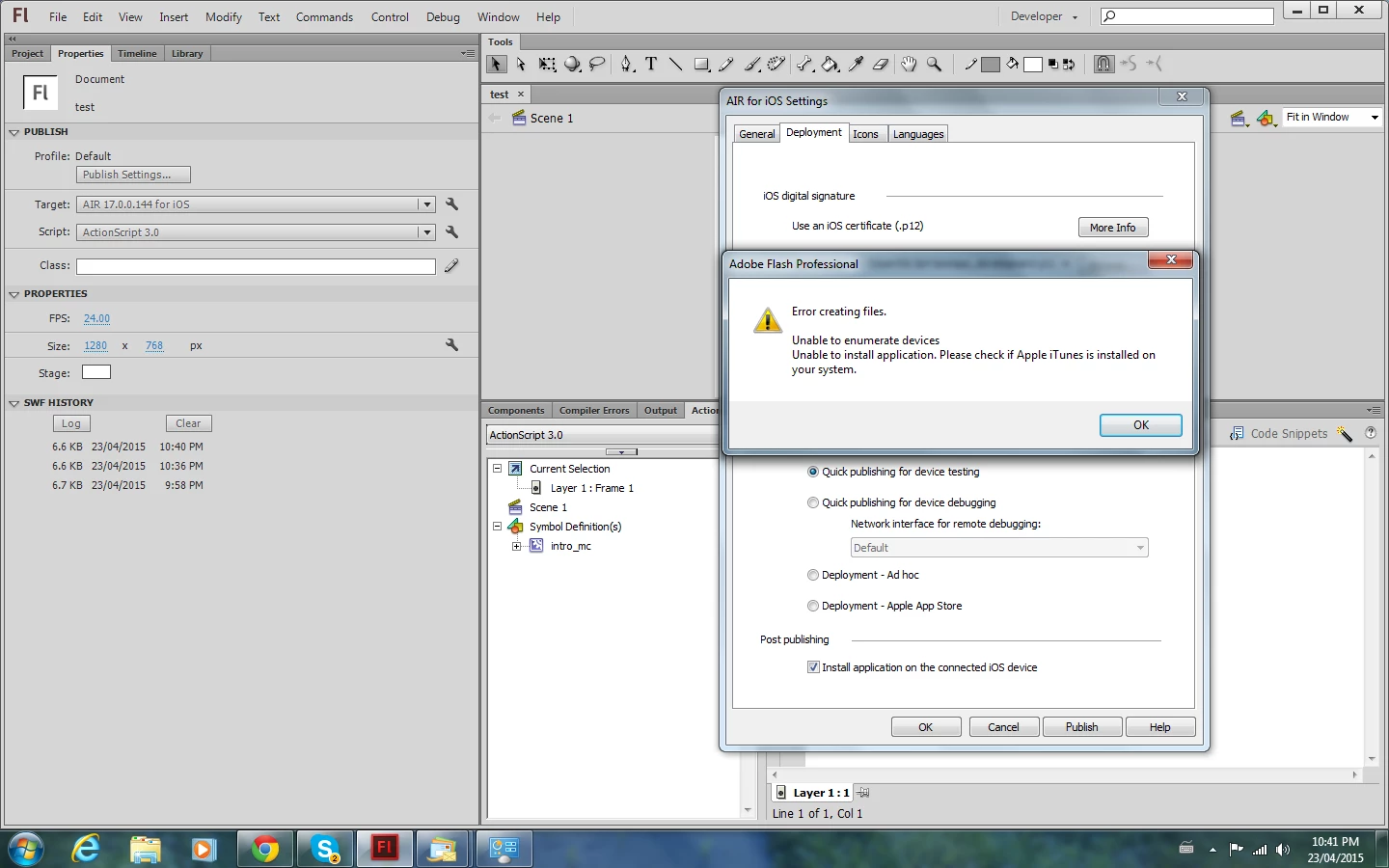
Task: Select the Selection arrow tool
Action: click(496, 65)
